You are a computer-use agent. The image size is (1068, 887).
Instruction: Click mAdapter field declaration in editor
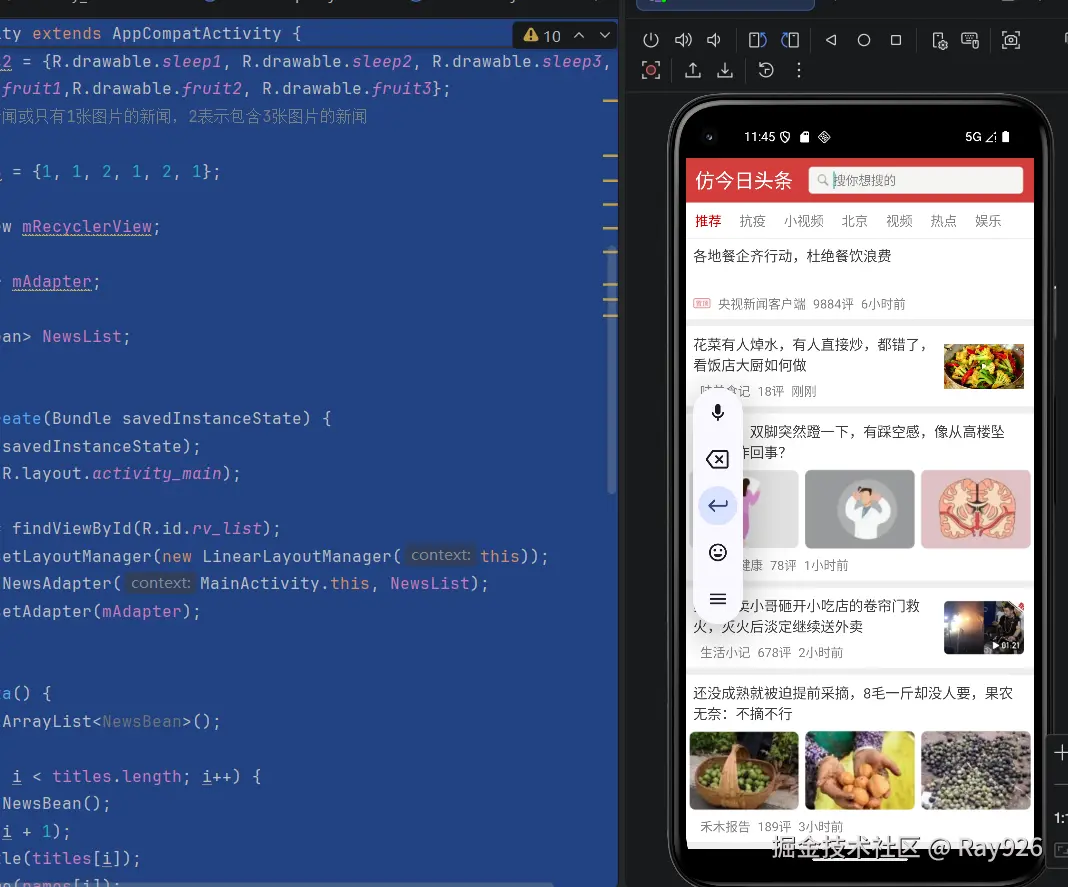point(52,282)
